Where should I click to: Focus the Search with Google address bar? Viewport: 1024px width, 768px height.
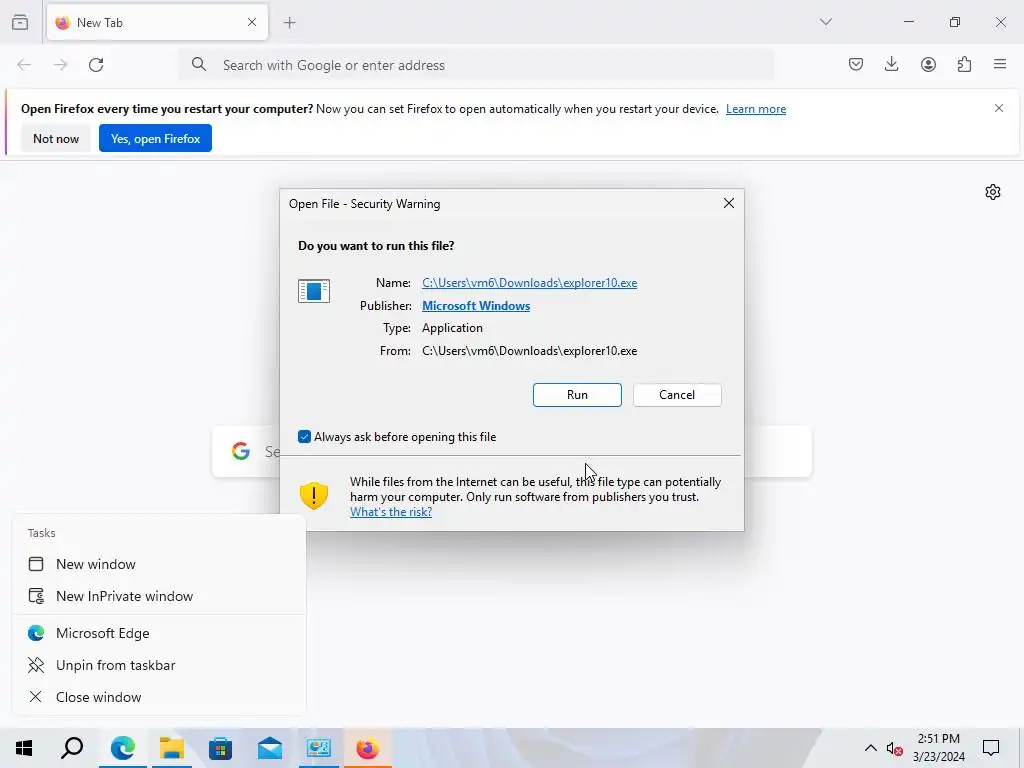477,65
